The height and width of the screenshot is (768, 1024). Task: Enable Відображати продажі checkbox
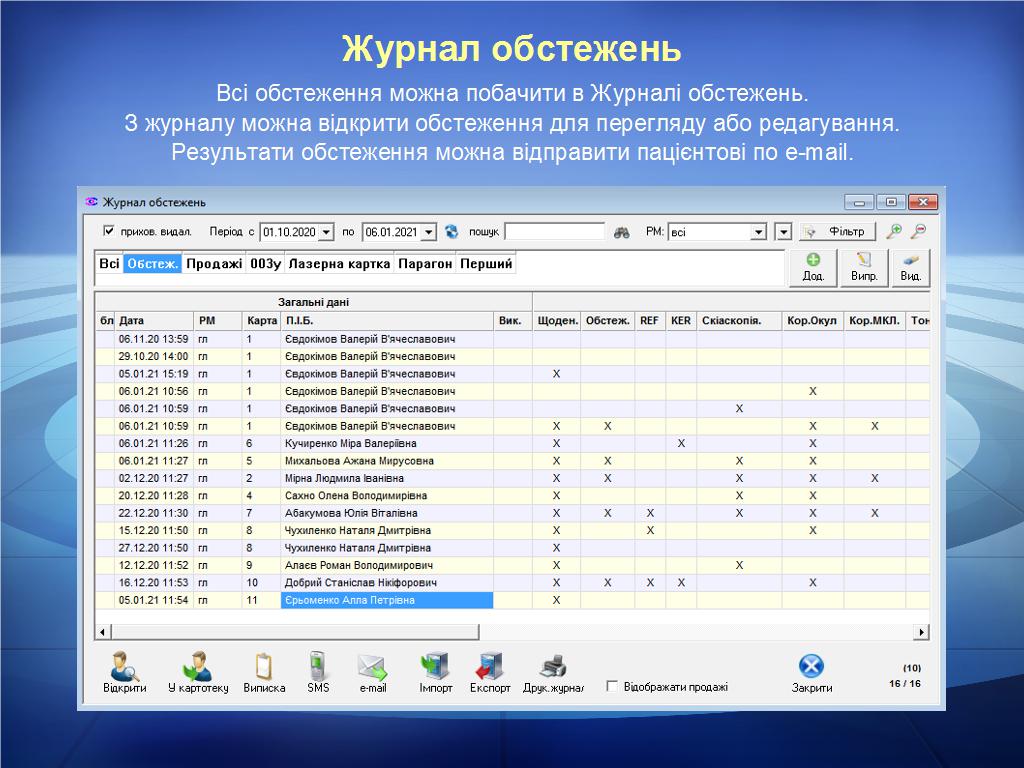click(612, 687)
